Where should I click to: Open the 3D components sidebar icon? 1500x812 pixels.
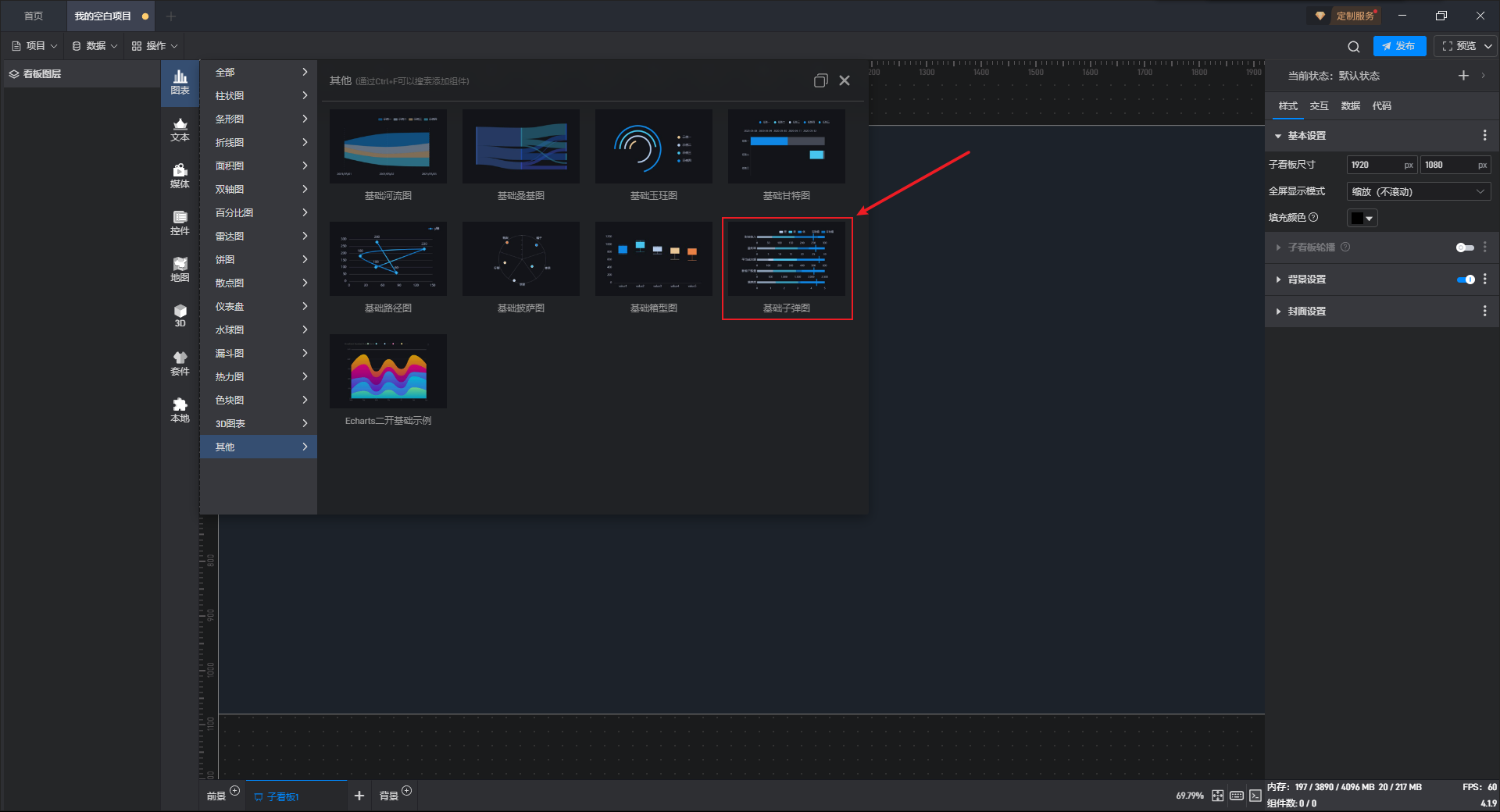pyautogui.click(x=180, y=316)
